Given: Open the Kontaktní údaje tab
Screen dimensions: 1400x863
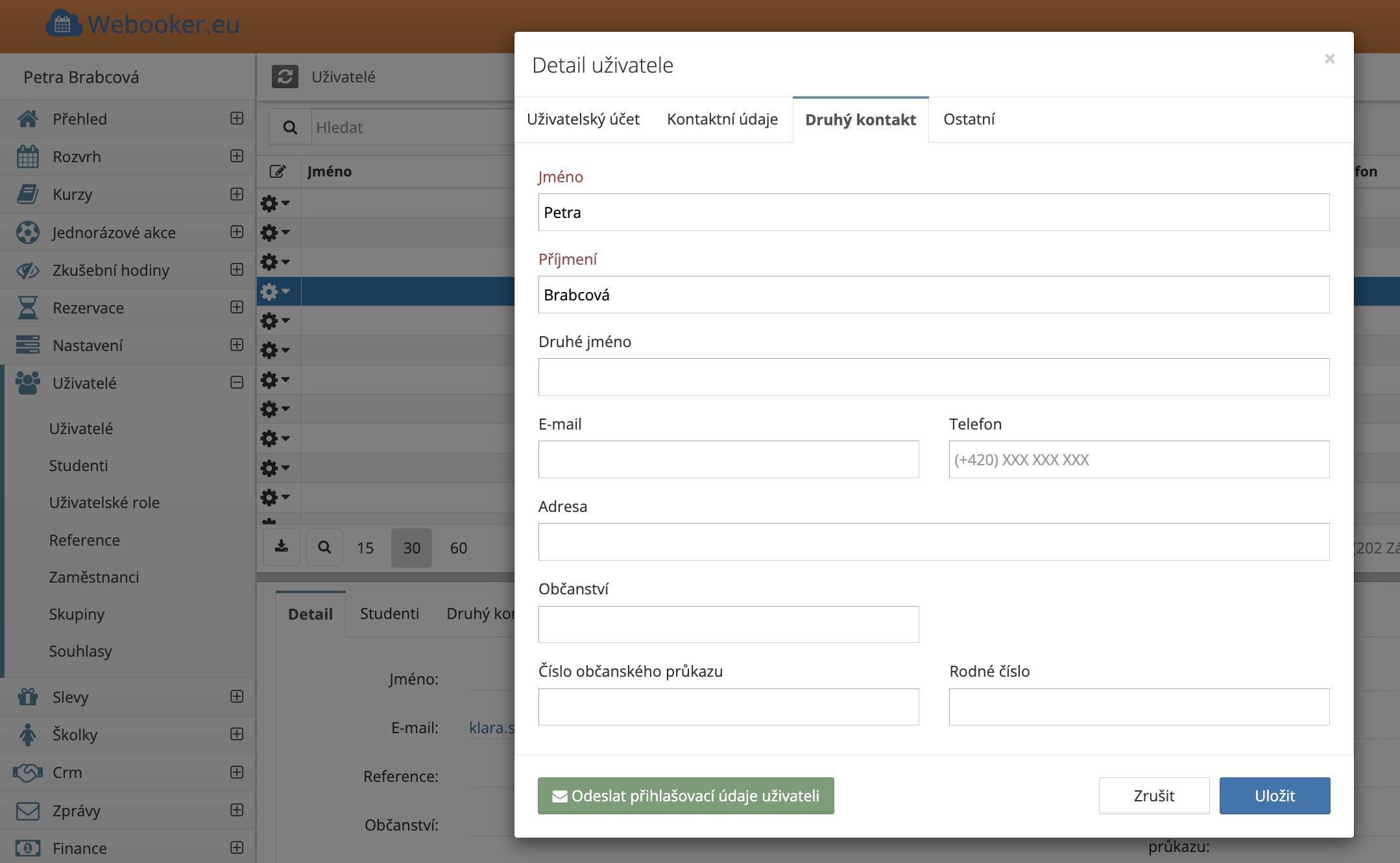Looking at the screenshot, I should (x=722, y=119).
